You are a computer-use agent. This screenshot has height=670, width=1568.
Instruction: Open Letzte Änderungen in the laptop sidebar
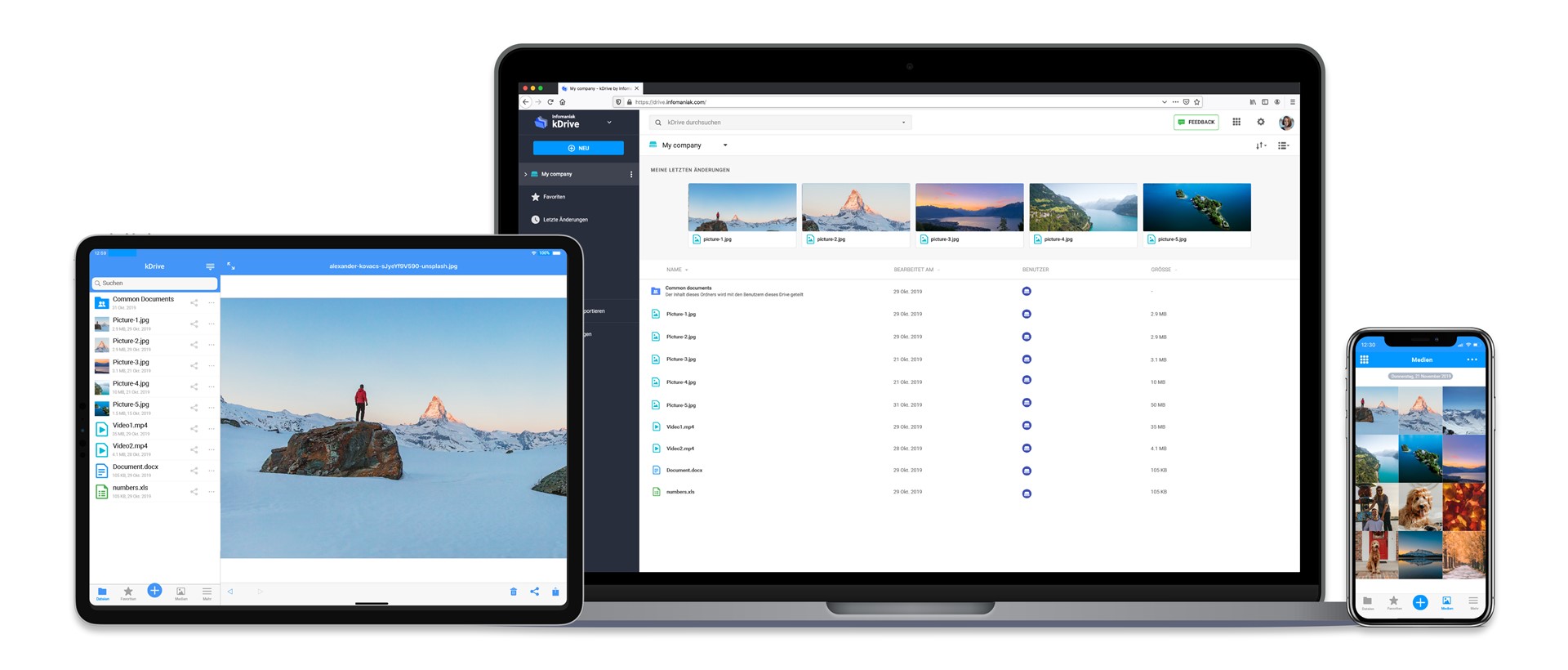pyautogui.click(x=559, y=220)
